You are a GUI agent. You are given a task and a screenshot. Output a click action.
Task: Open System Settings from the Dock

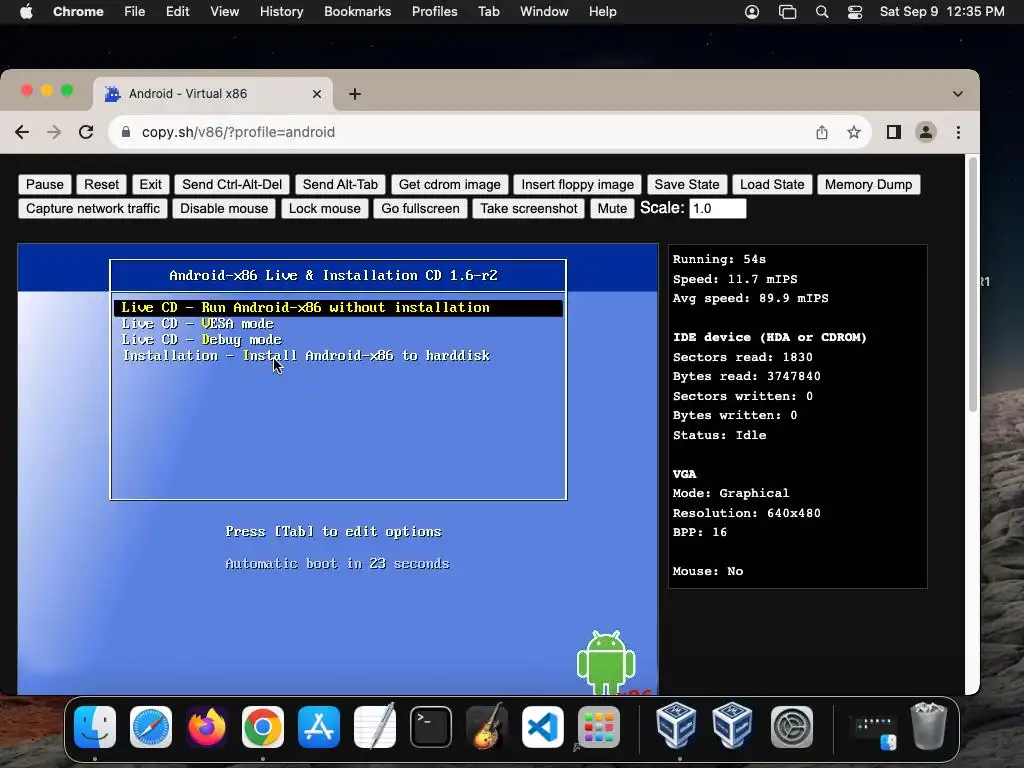[792, 727]
